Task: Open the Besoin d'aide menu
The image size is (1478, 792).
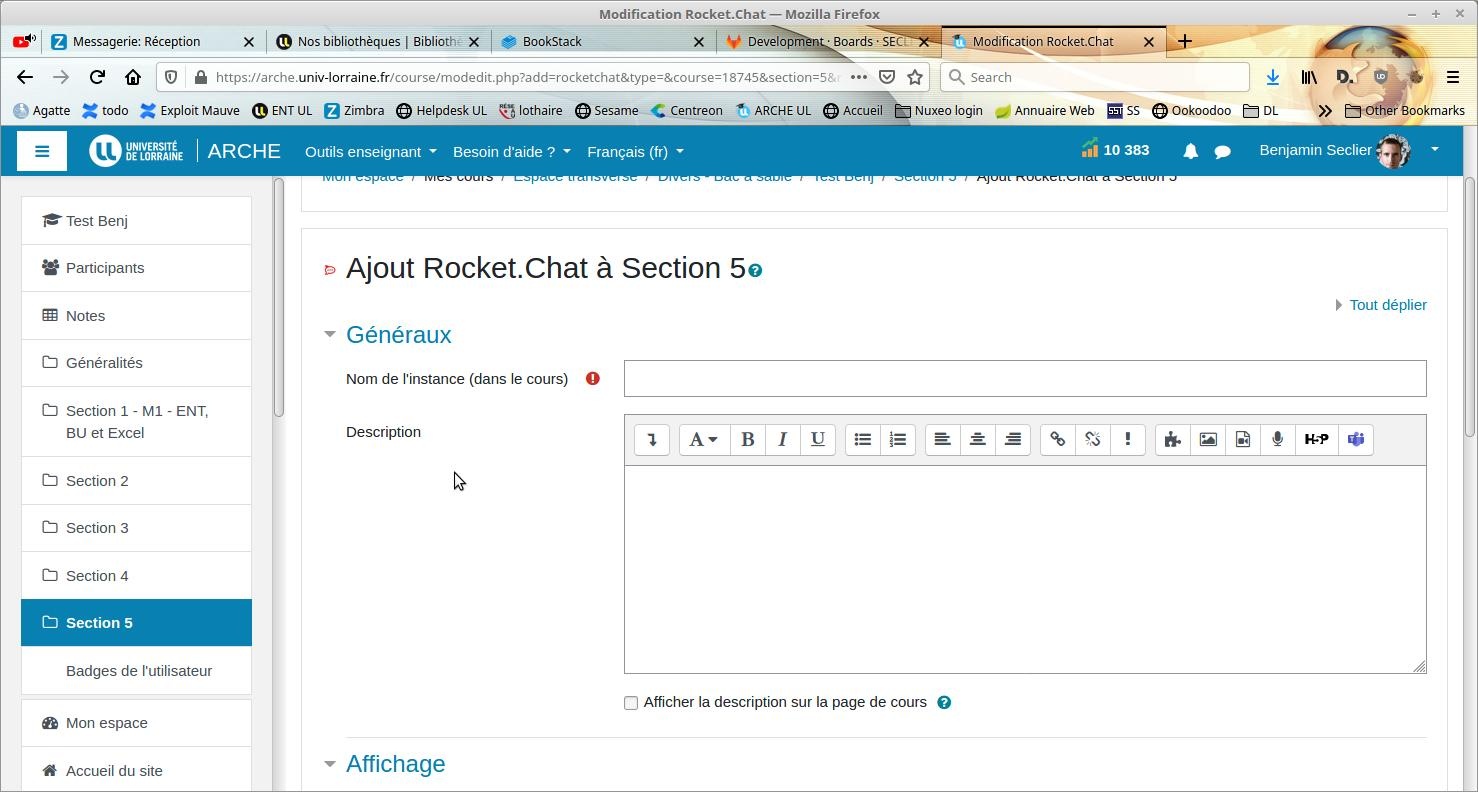Action: [x=511, y=151]
